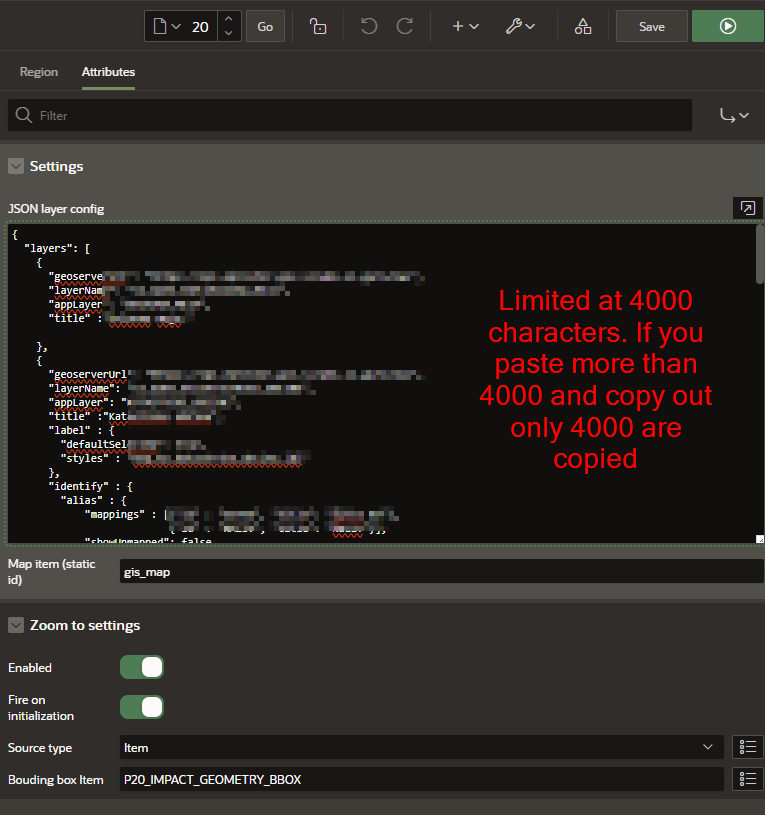Click the Undo arrow icon

coord(369,27)
